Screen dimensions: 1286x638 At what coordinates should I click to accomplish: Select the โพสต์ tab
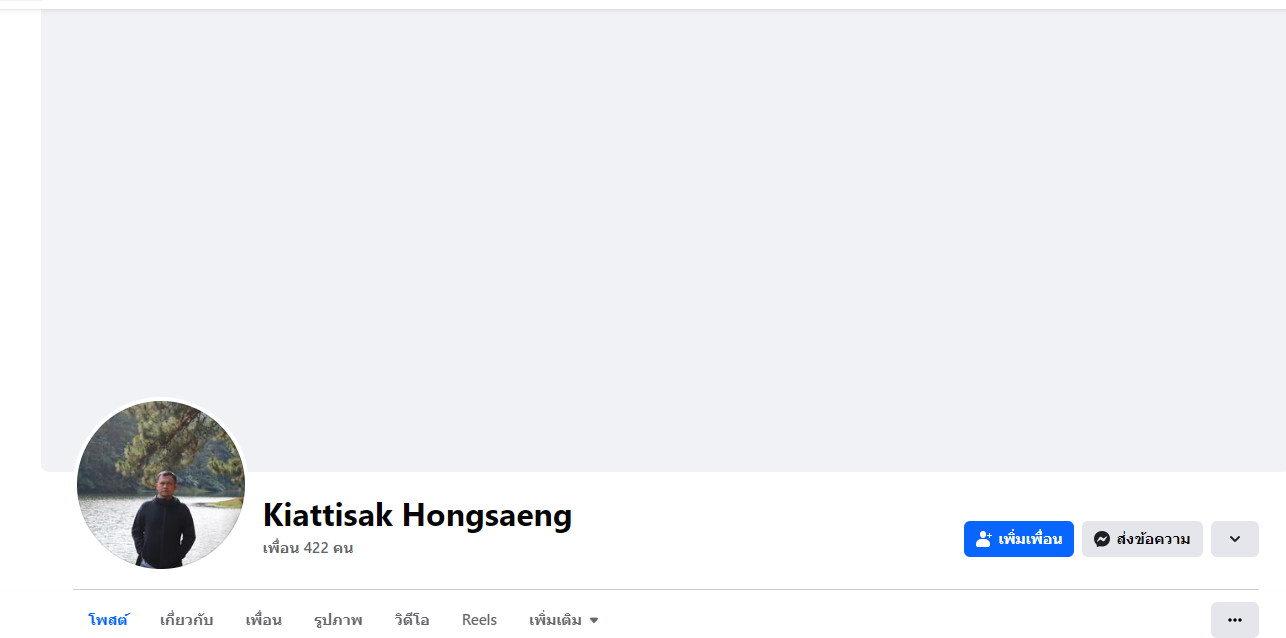pyautogui.click(x=108, y=620)
